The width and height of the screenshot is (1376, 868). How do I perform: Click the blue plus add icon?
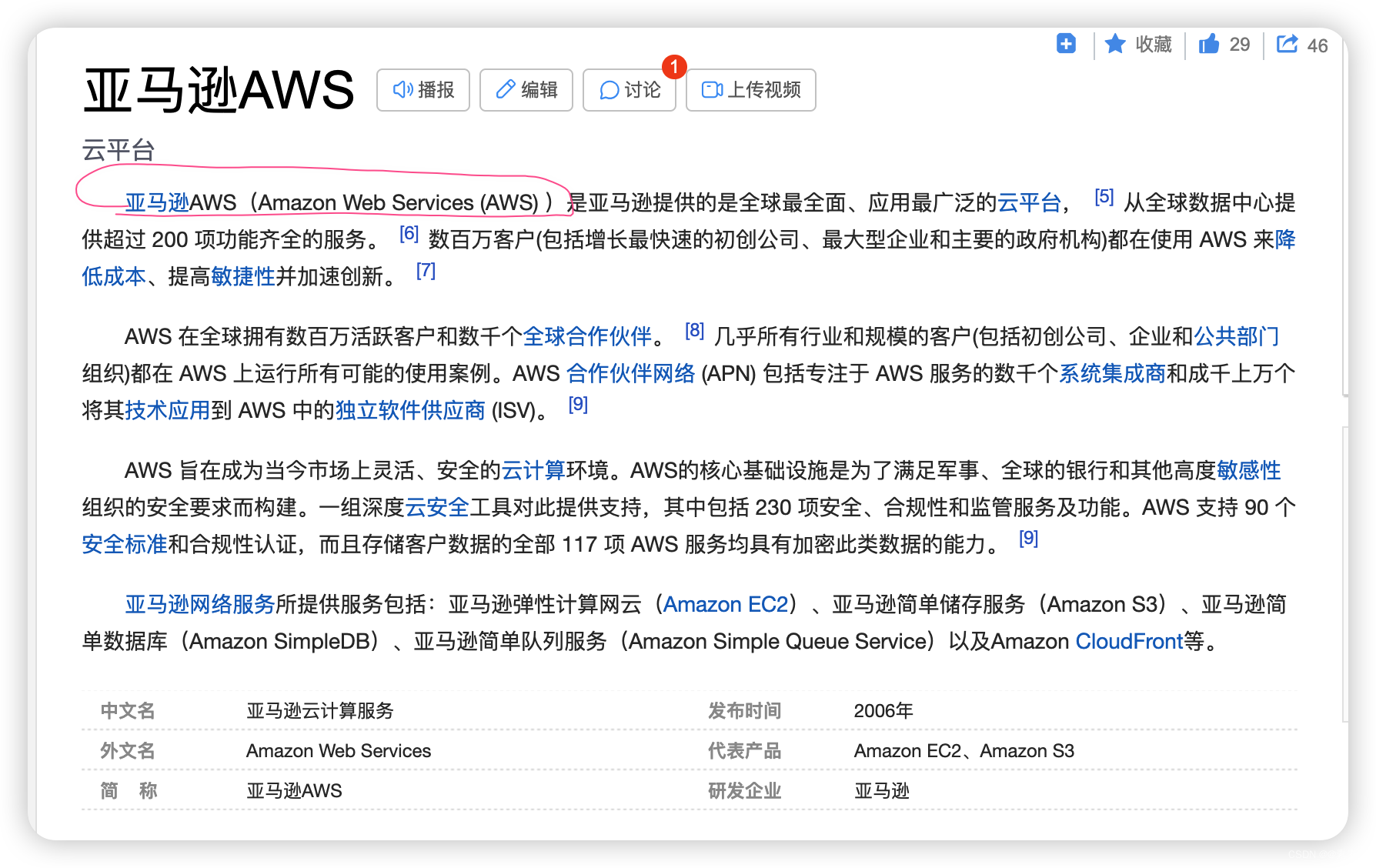(x=1066, y=44)
